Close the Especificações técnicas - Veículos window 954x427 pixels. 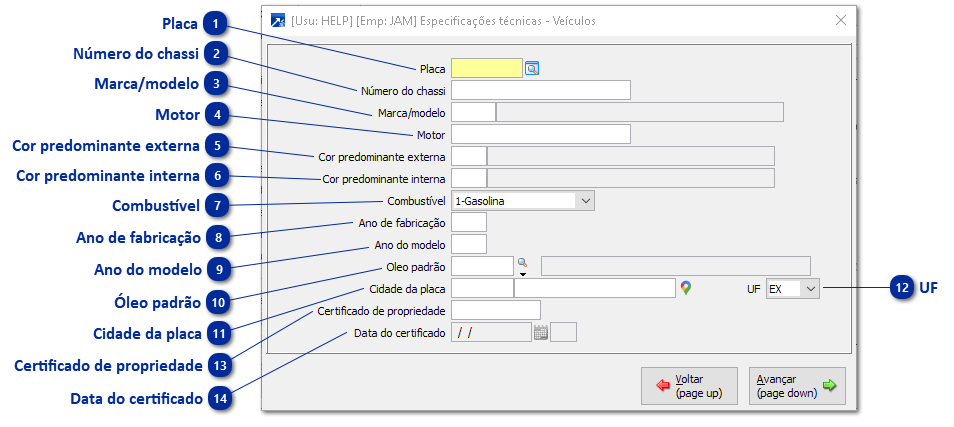coord(841,21)
